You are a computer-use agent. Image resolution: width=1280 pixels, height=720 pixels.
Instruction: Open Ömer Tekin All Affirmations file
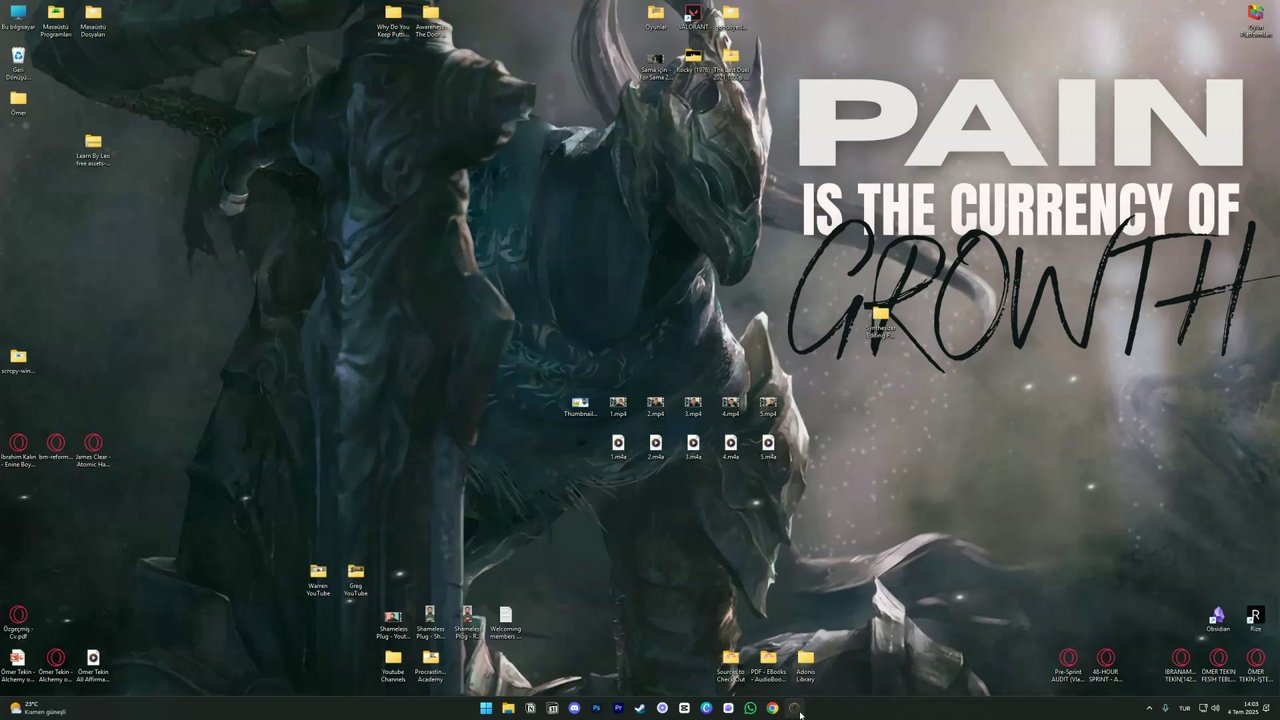[93, 666]
